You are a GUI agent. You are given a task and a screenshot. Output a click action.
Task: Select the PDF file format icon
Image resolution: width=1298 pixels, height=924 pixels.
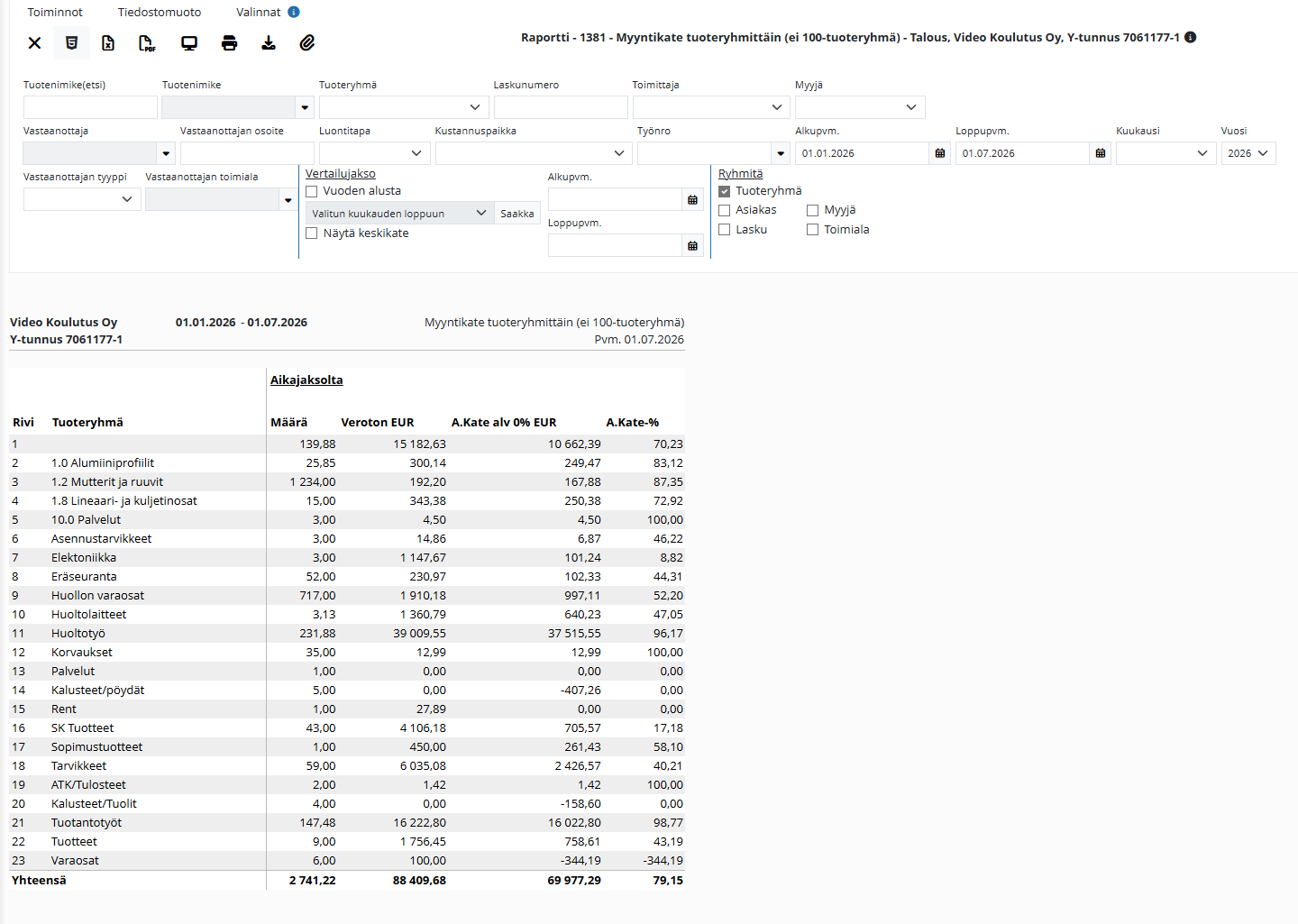[x=147, y=42]
